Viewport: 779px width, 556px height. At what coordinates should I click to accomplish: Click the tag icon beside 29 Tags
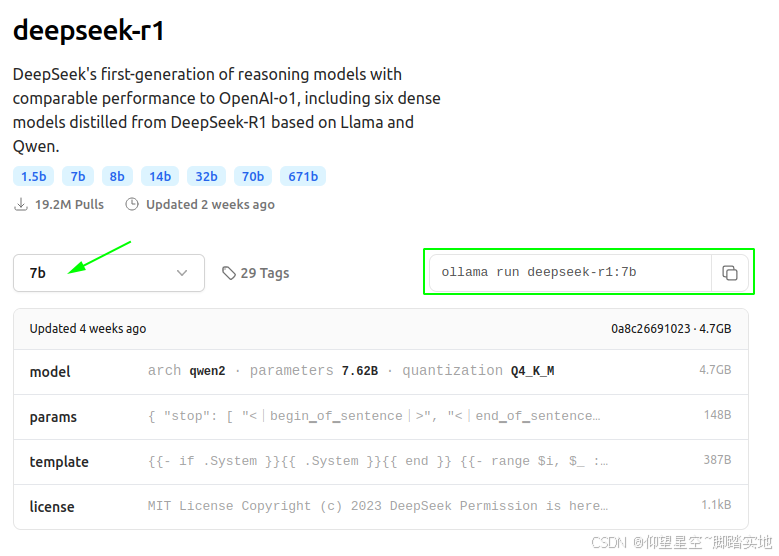point(229,273)
